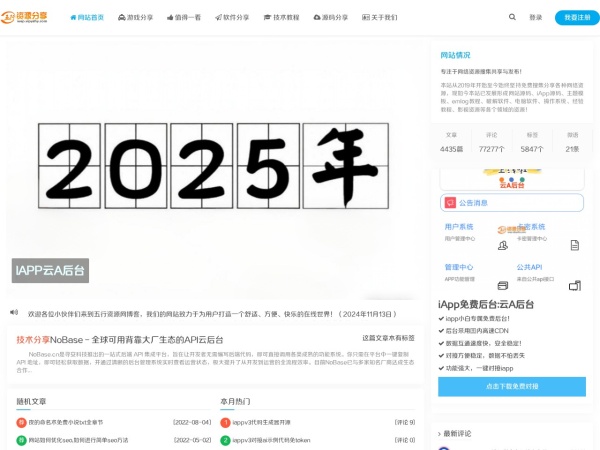Click the user icon in 用户系统 card
The width and height of the screenshot is (600, 450).
point(503,245)
